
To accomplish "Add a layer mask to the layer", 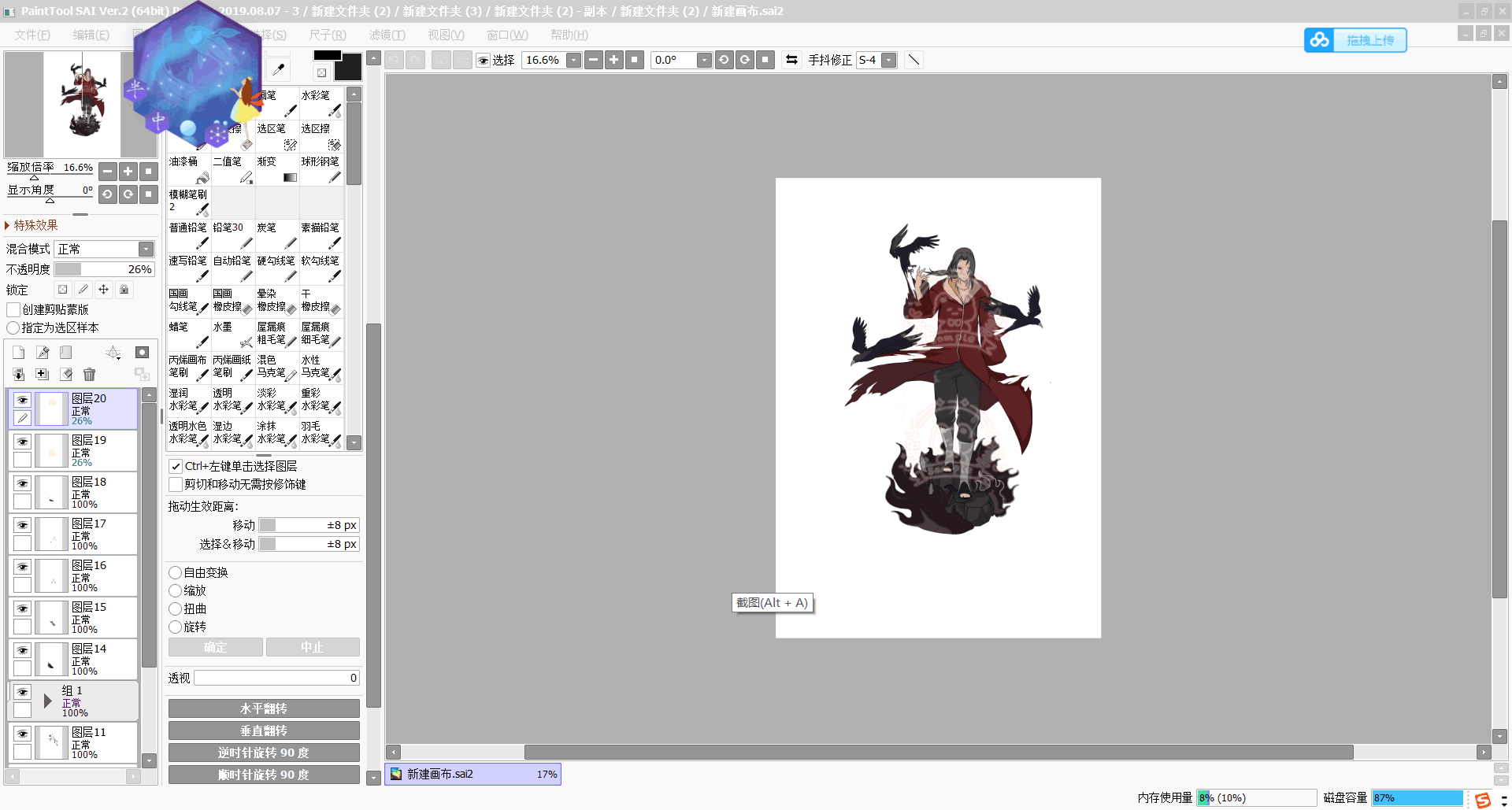I will click(x=142, y=353).
